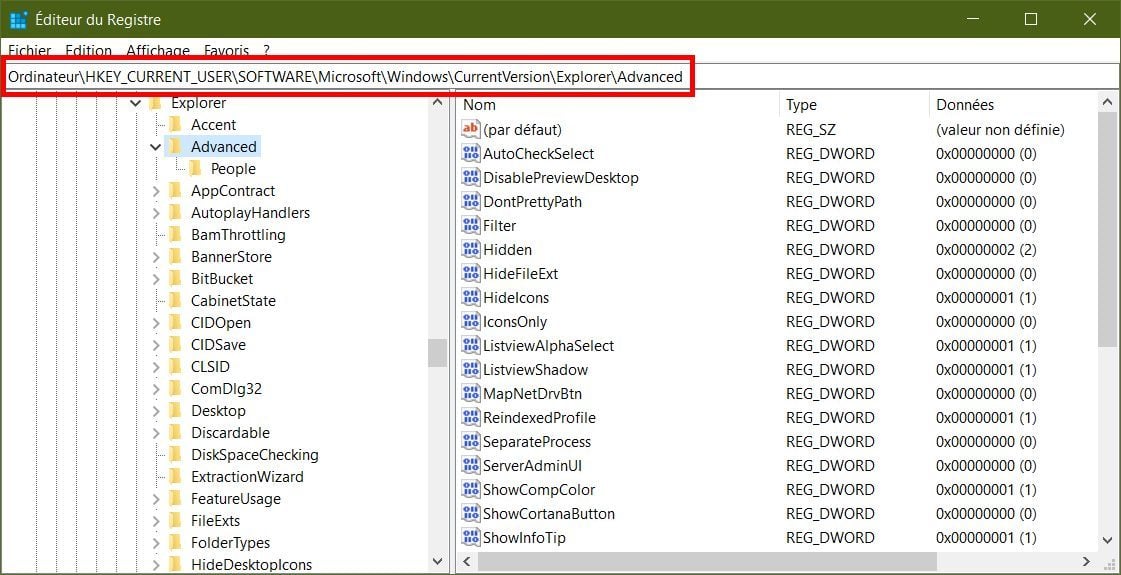Open the Favoris menu

[x=227, y=51]
